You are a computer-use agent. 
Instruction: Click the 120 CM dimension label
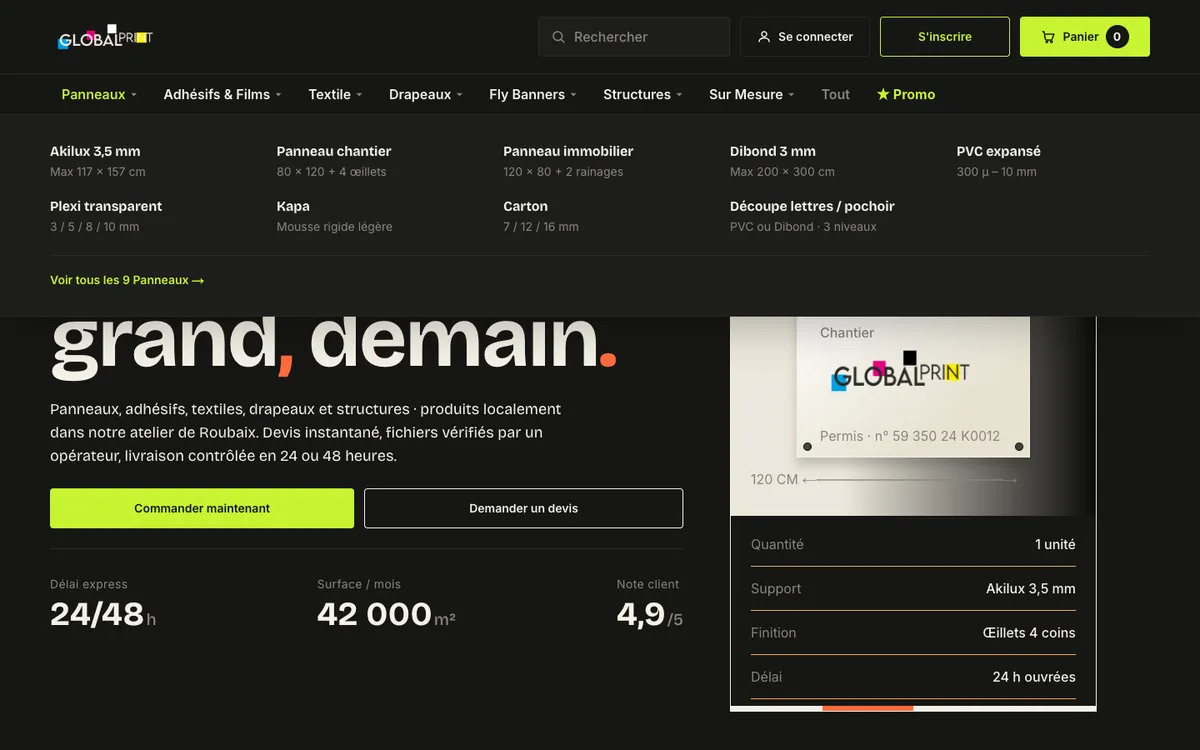[774, 480]
